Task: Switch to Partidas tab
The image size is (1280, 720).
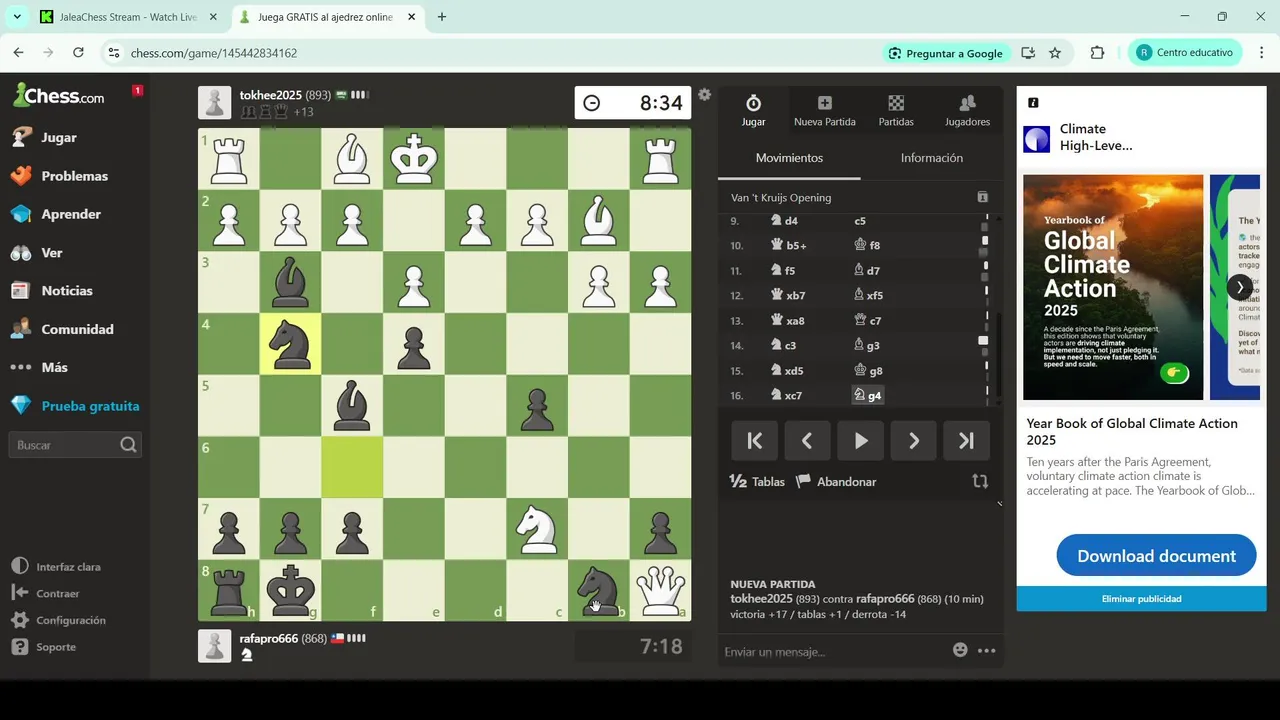Action: 896,110
